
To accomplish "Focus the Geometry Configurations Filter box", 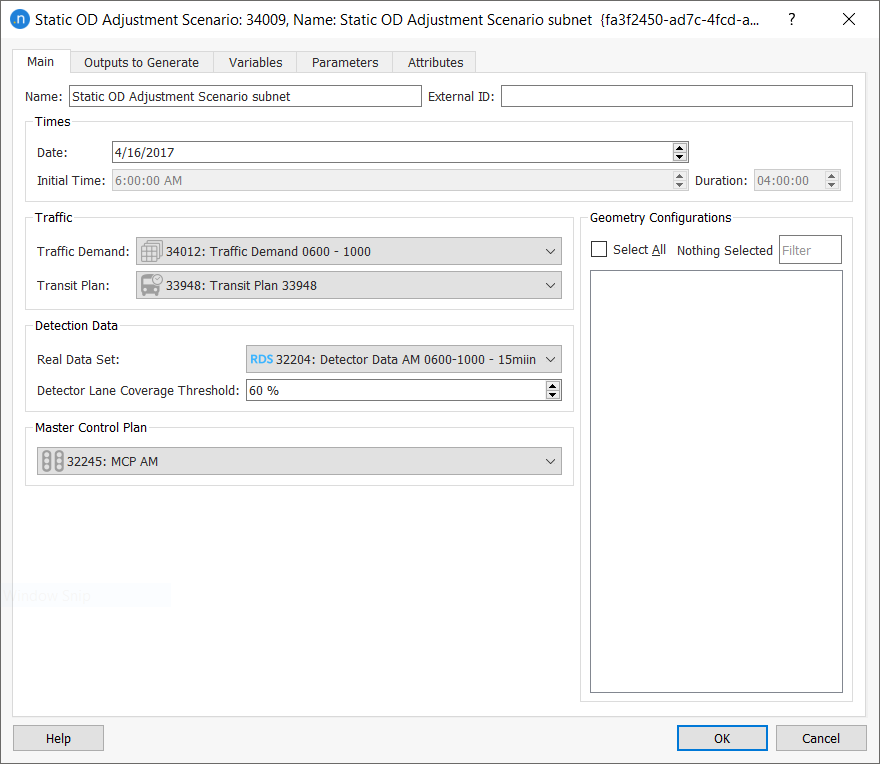I will [x=809, y=250].
